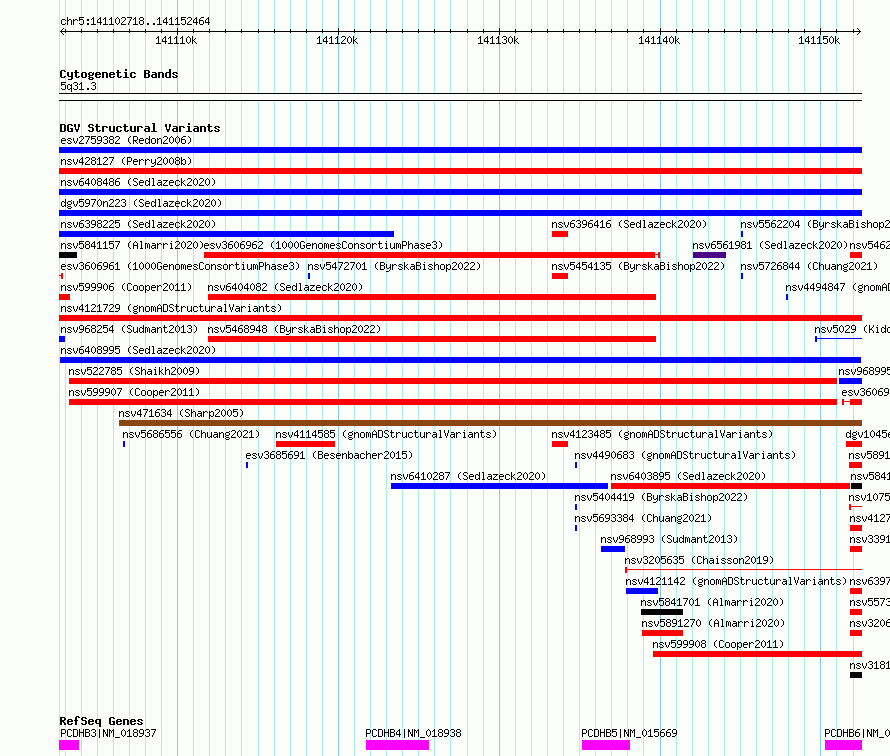
Task: Open nsv4114585 (gnomADStructuralVariants) variant
Action: click(x=386, y=434)
